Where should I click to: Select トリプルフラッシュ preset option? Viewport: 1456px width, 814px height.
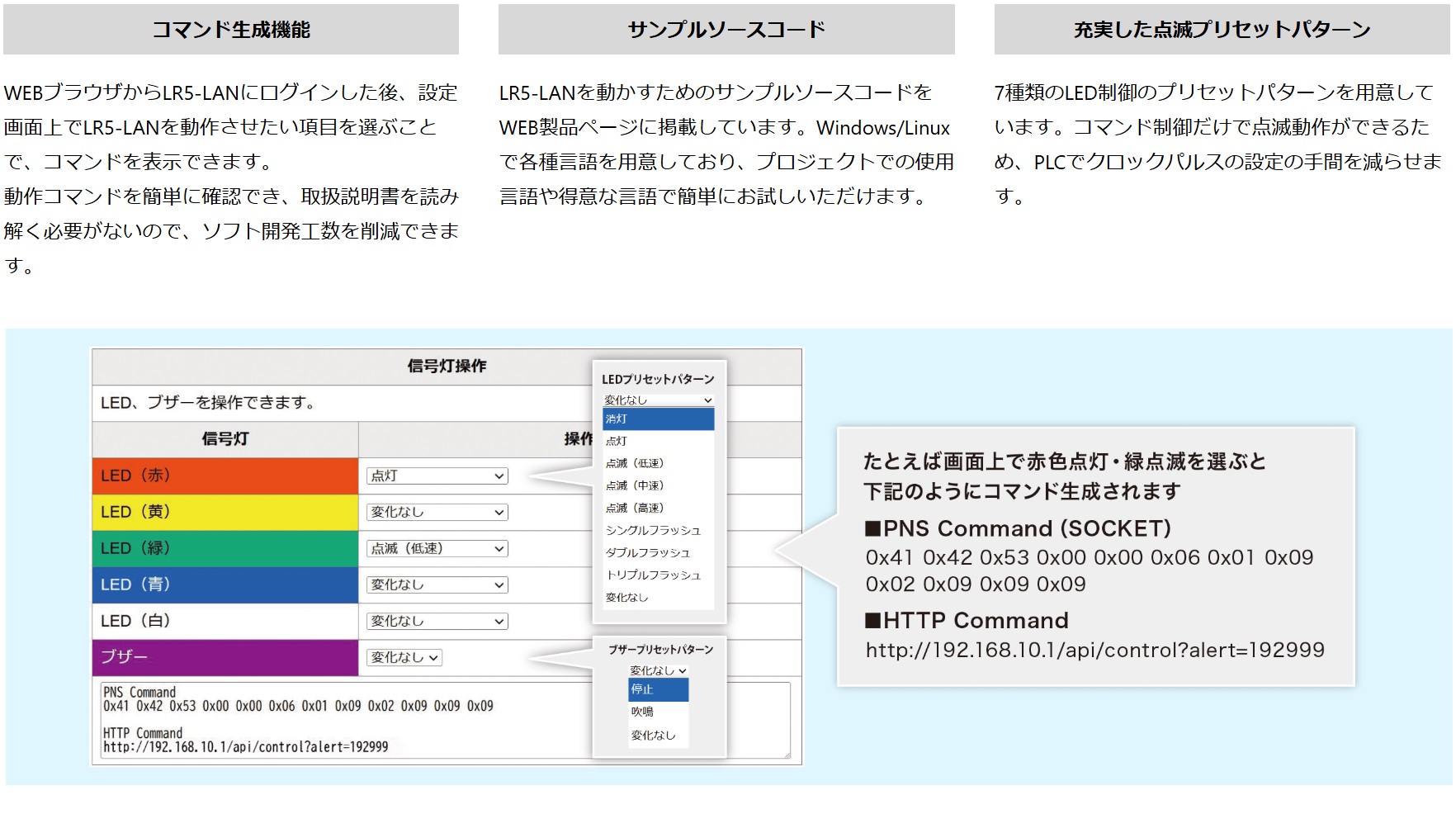click(x=658, y=575)
